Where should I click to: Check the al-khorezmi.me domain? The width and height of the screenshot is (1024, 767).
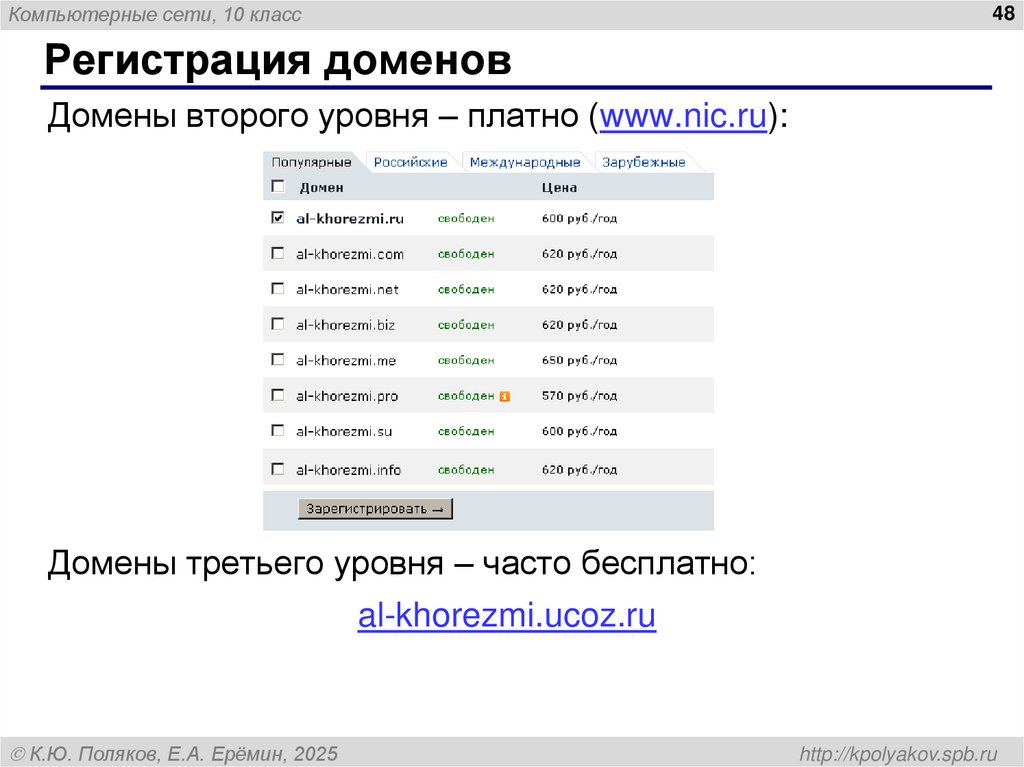pos(277,360)
